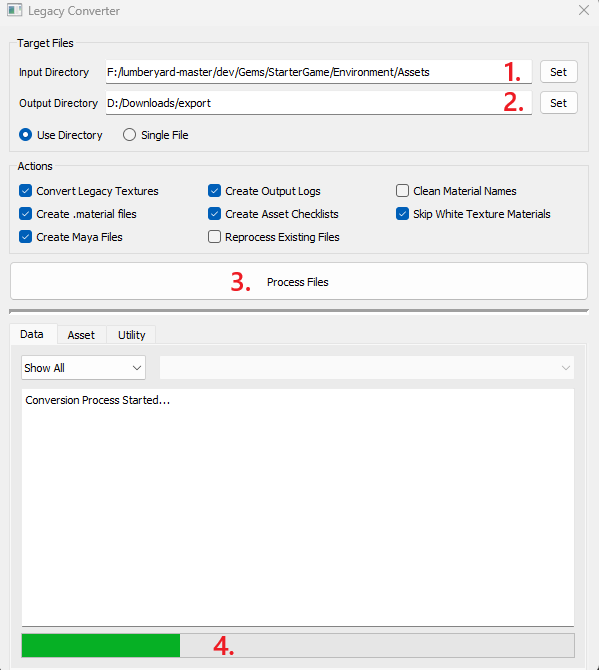Click Set button for Output Directory

coord(558,103)
